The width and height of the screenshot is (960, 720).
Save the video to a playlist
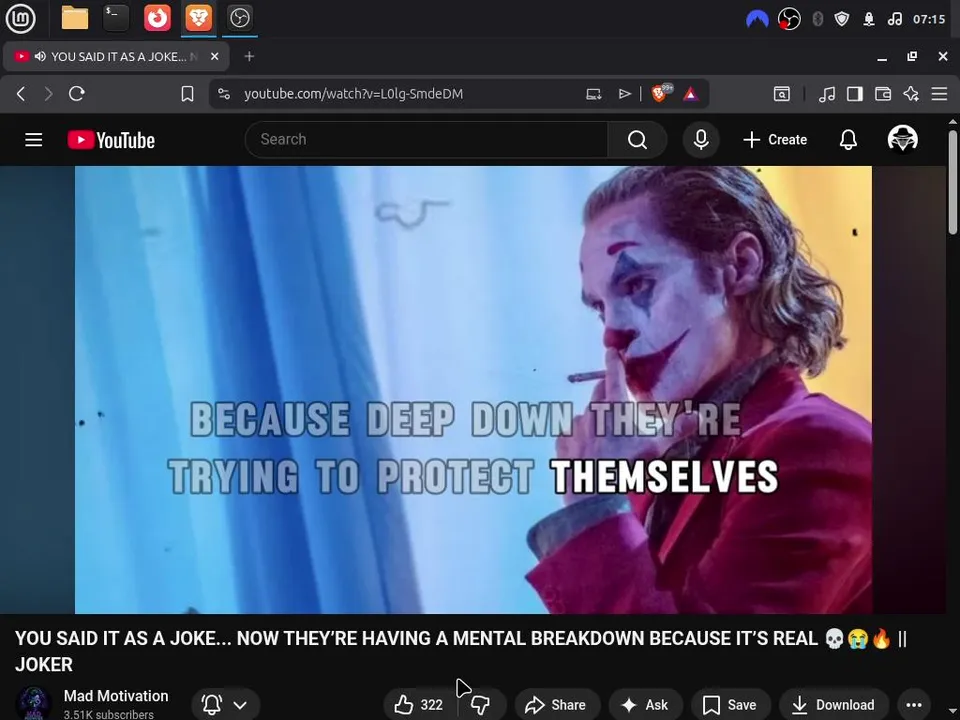pos(730,705)
